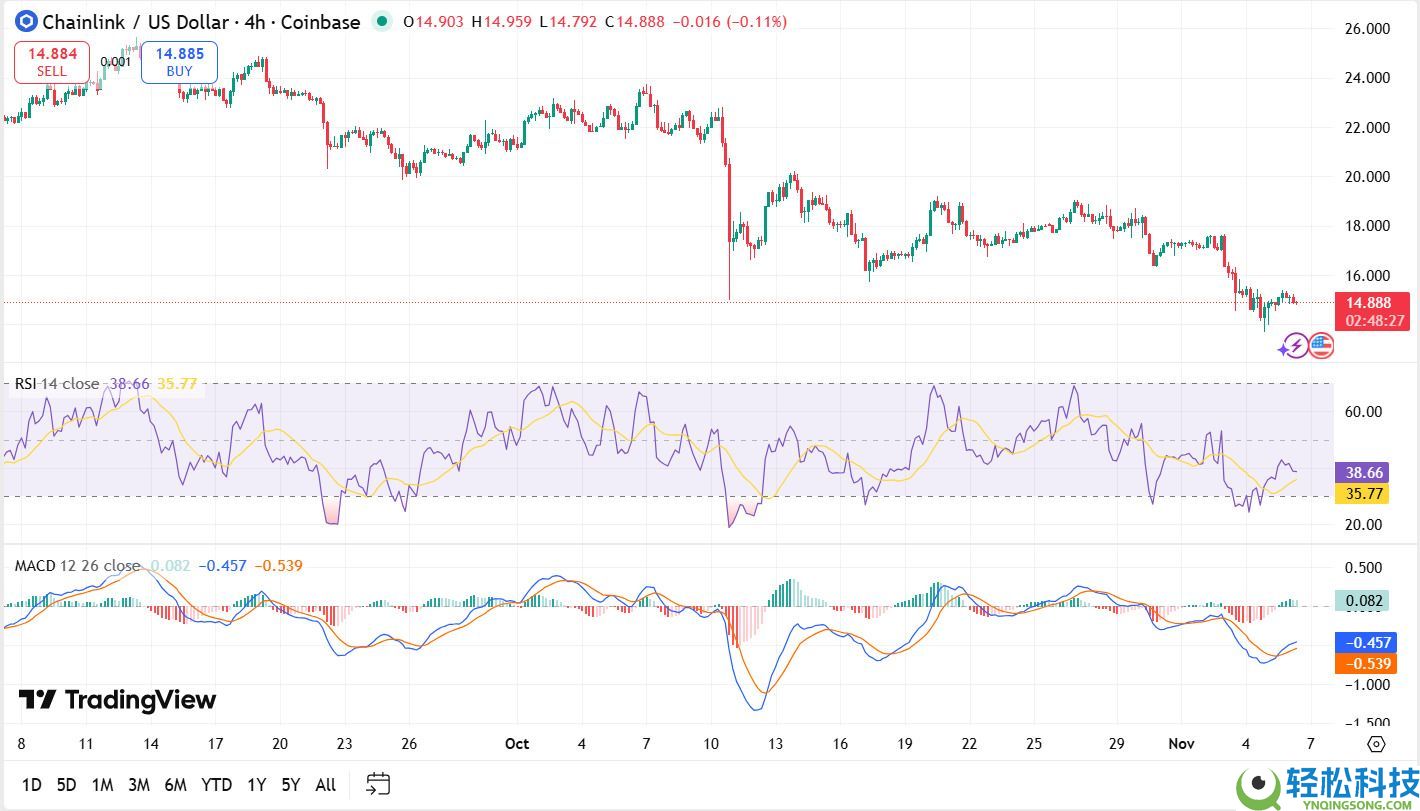Click the purple 38.66 label on RSI axis
This screenshot has height=811, width=1420.
coord(1364,473)
